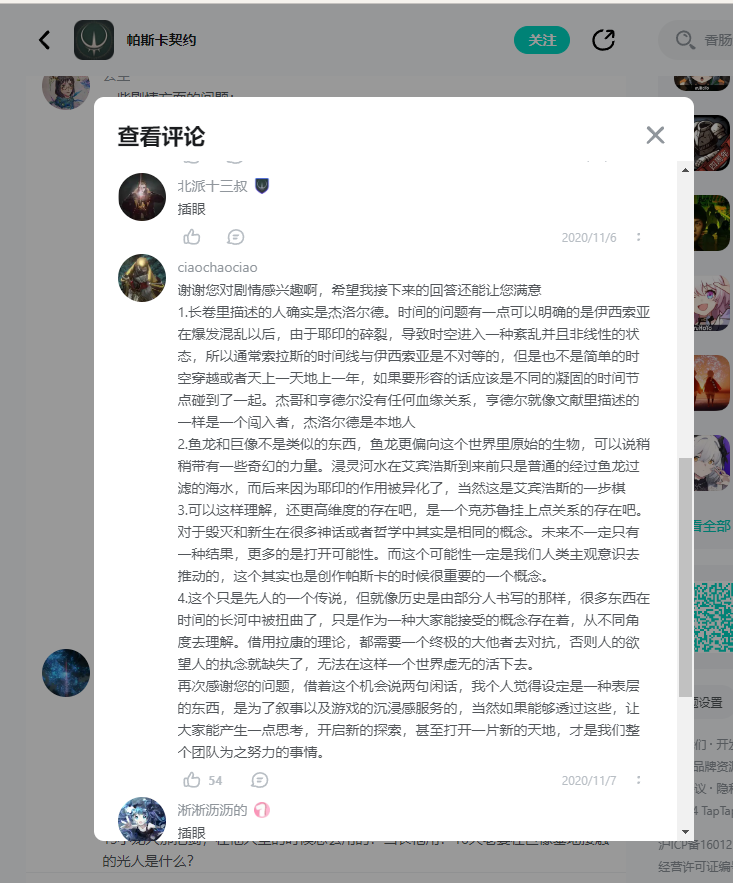Reply to 北派十三叔's comment
Viewport: 733px width, 883px height.
235,237
